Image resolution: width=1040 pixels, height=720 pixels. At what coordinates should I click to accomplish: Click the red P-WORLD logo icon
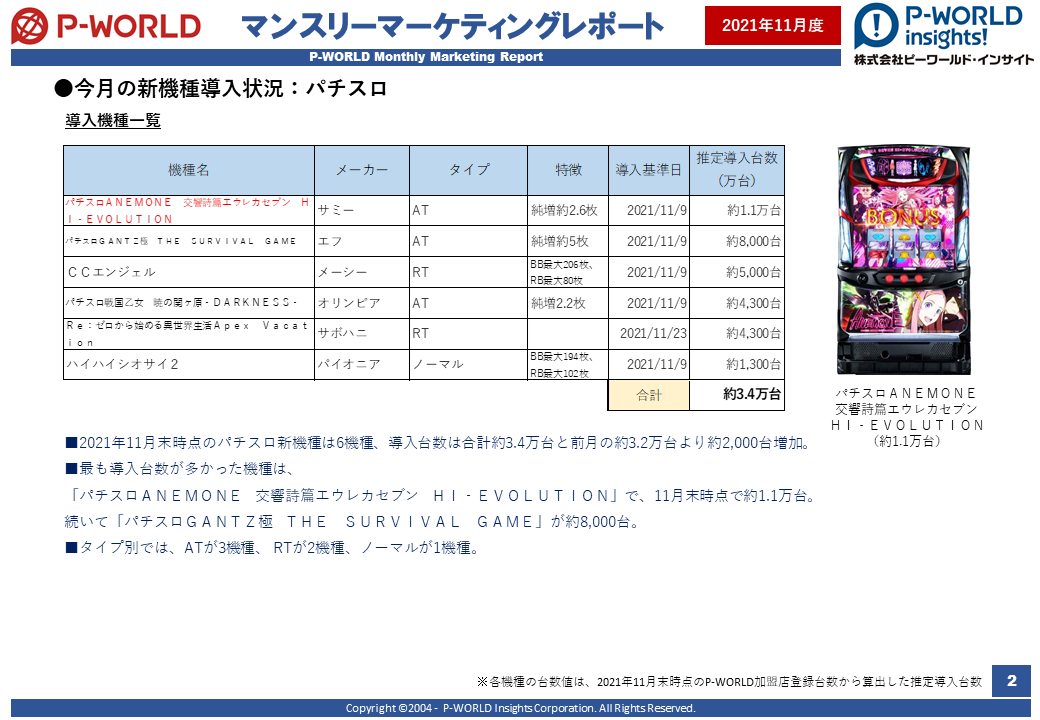click(x=30, y=26)
